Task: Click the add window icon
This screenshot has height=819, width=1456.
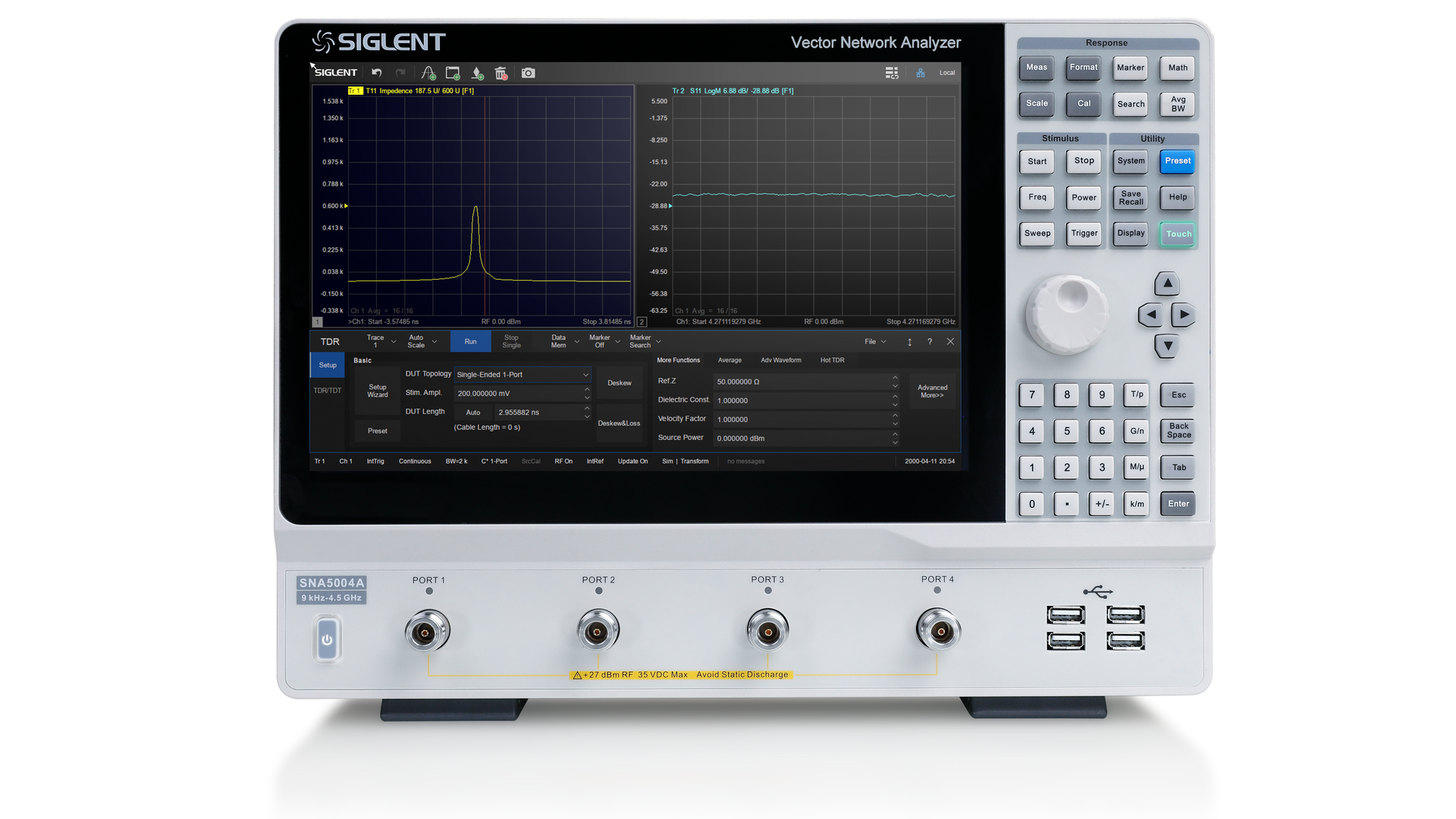Action: tap(453, 73)
